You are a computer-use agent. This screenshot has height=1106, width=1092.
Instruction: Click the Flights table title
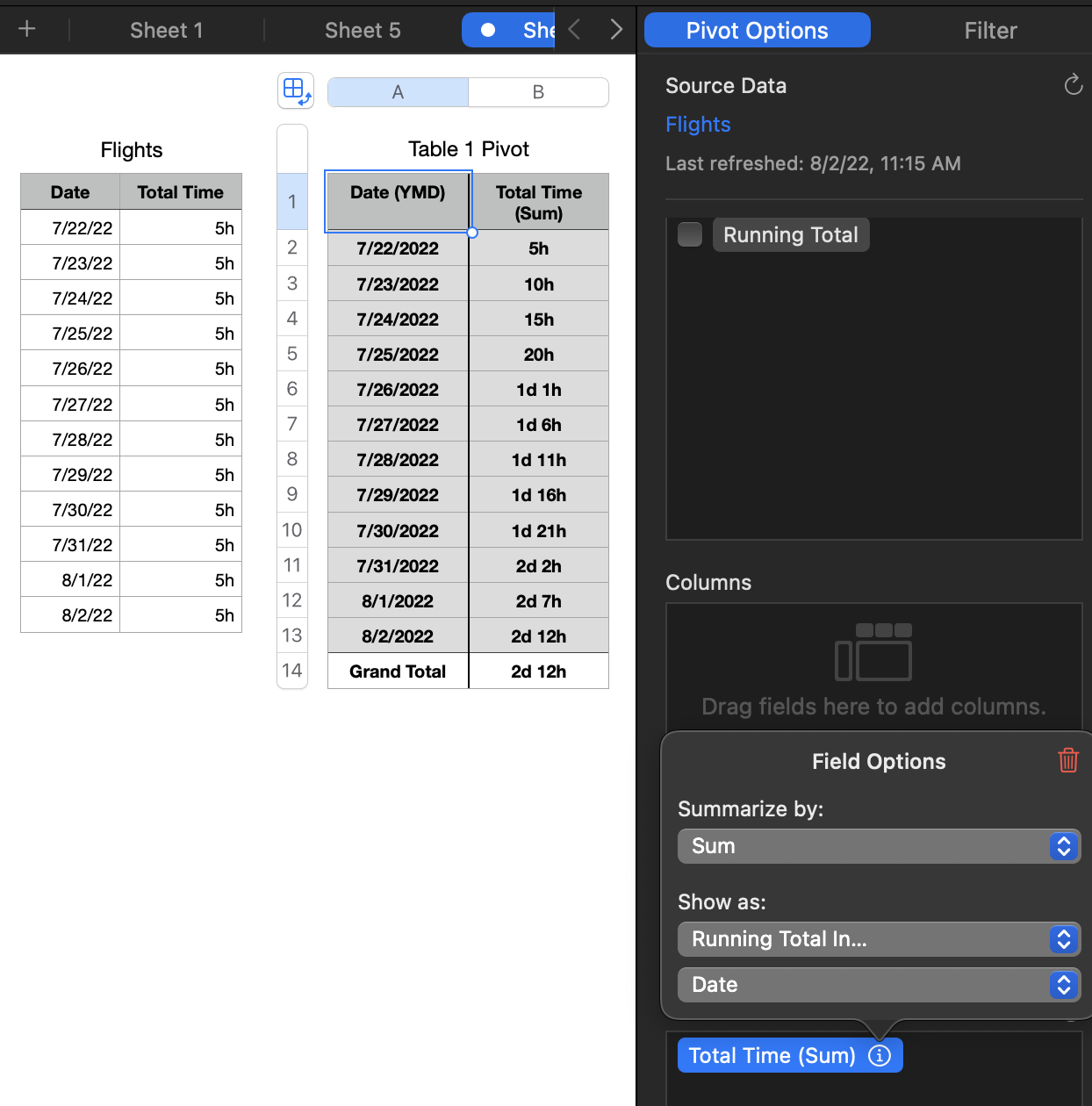pos(132,150)
